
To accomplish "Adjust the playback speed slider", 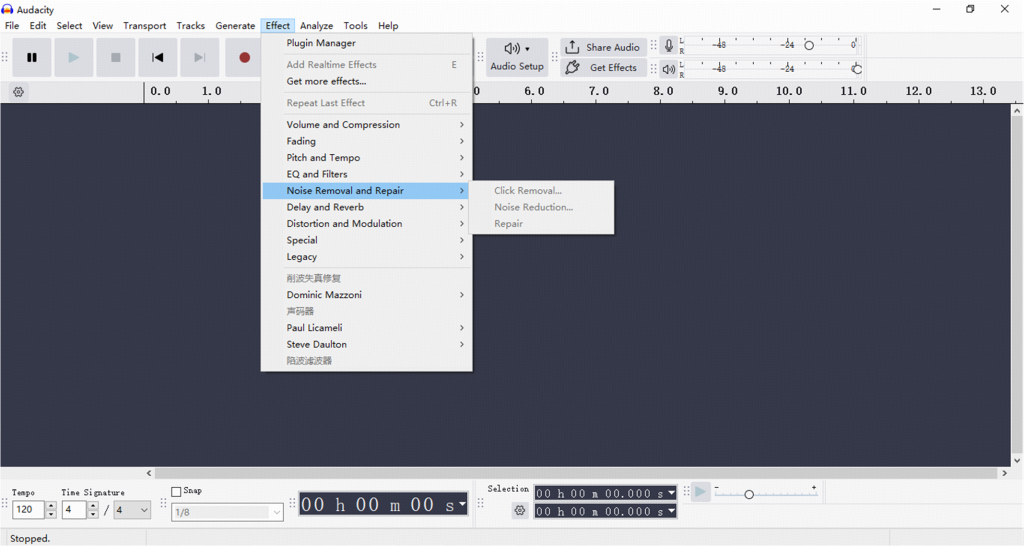I will coord(749,494).
